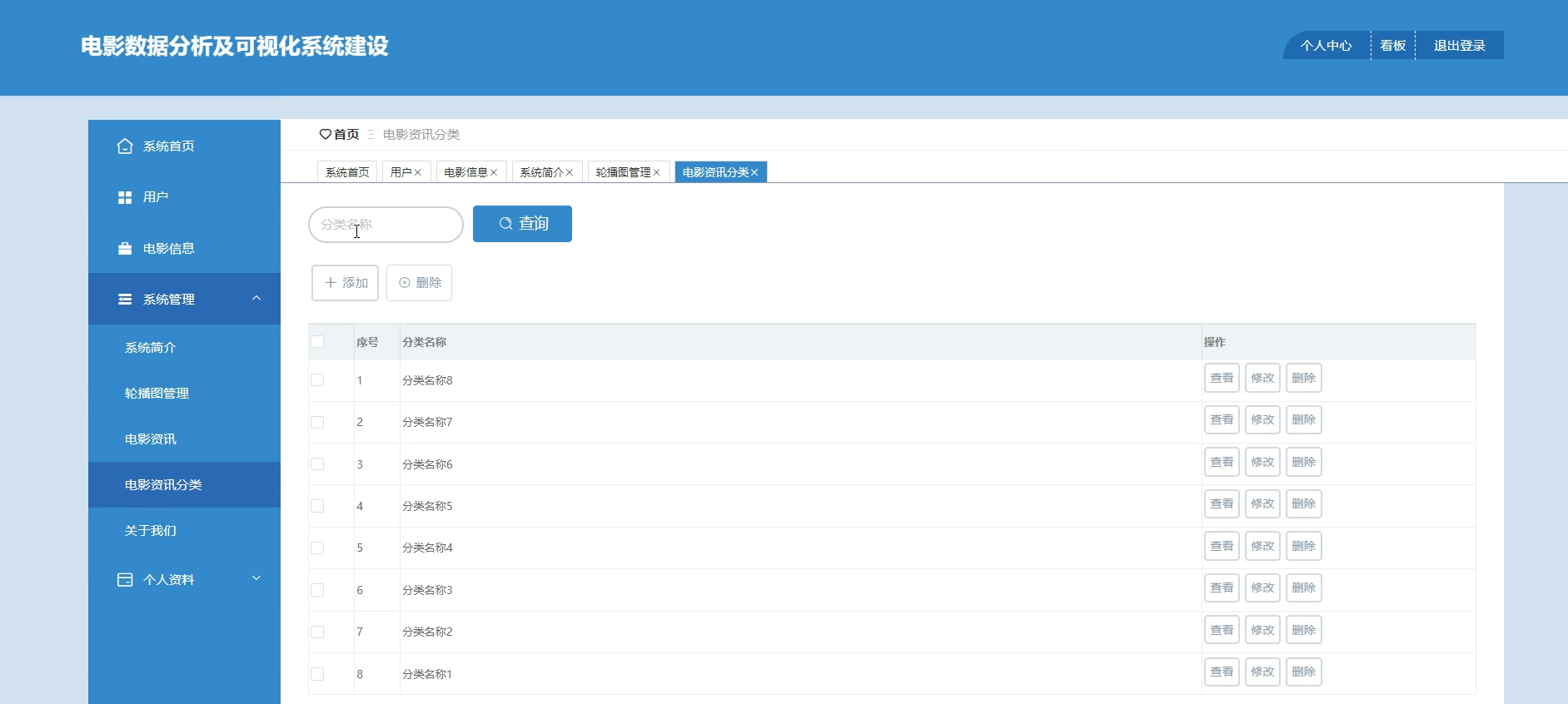1568x704 pixels.
Task: Check the box for row 分类名称5
Action: point(317,506)
